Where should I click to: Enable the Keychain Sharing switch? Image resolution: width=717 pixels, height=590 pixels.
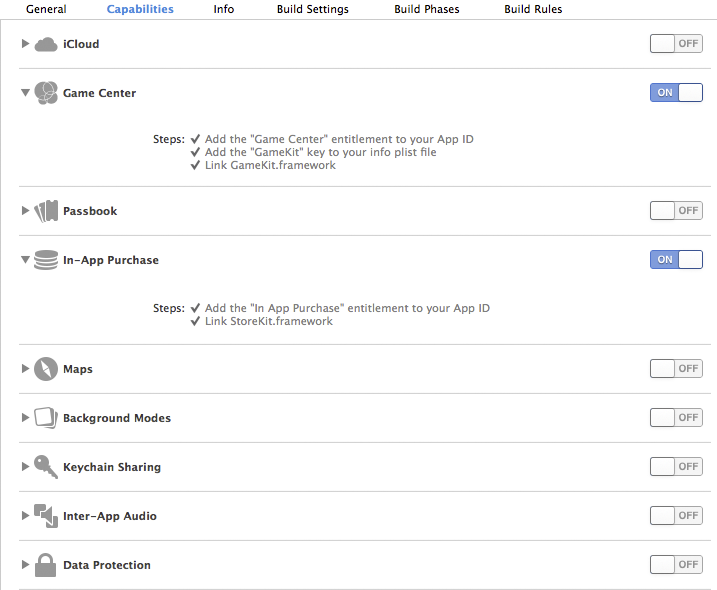[x=676, y=466]
